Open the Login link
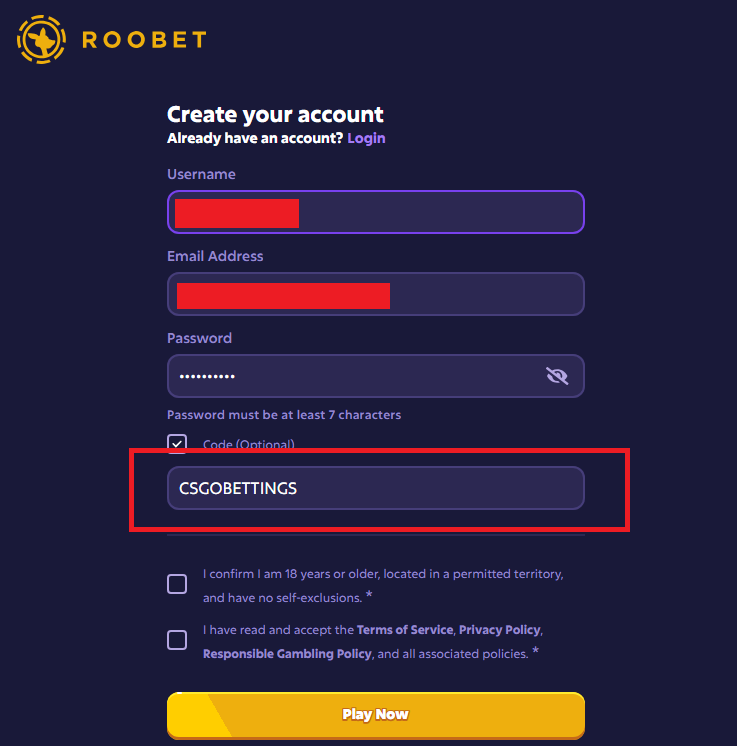 click(x=366, y=138)
